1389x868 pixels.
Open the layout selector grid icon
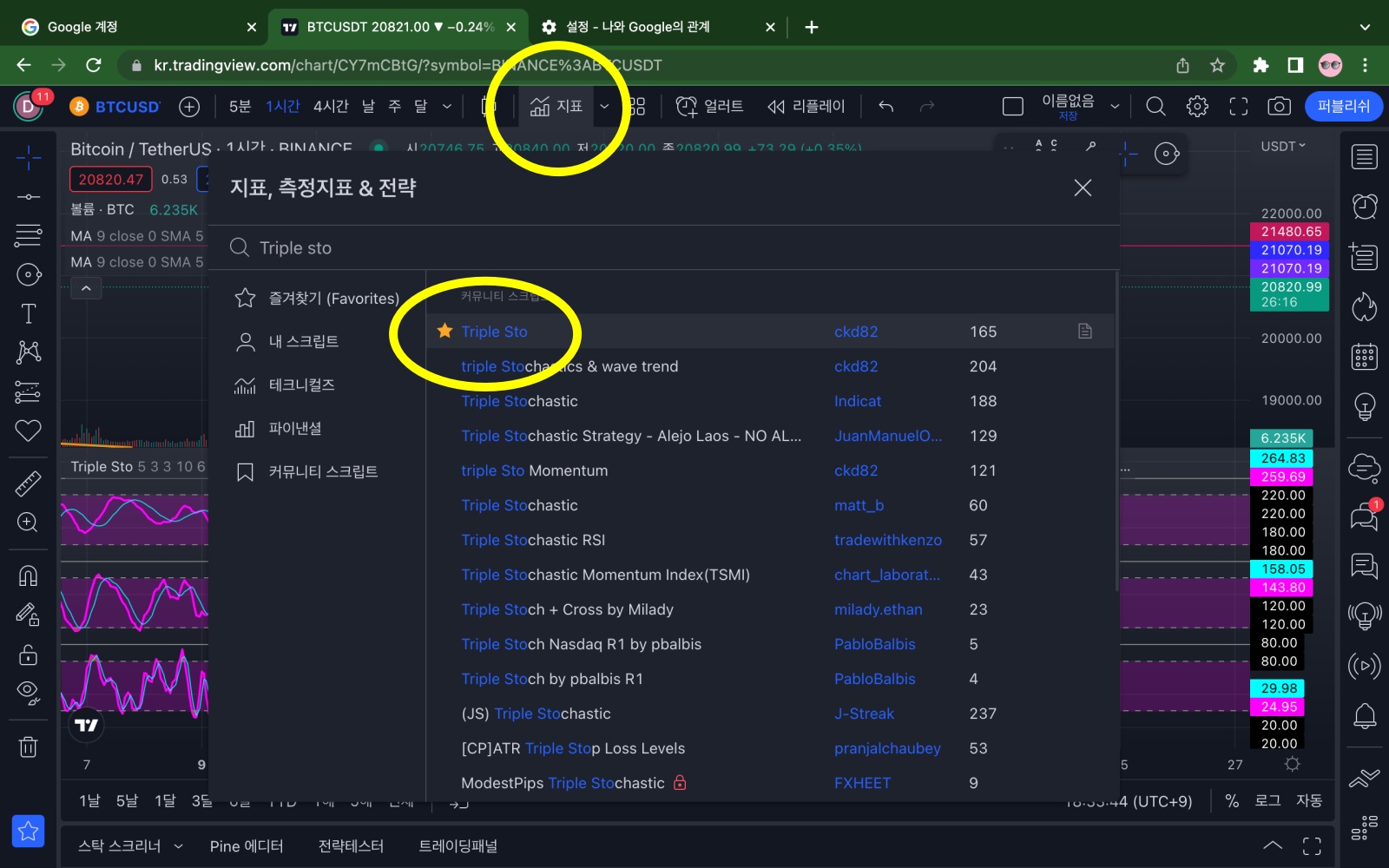637,106
